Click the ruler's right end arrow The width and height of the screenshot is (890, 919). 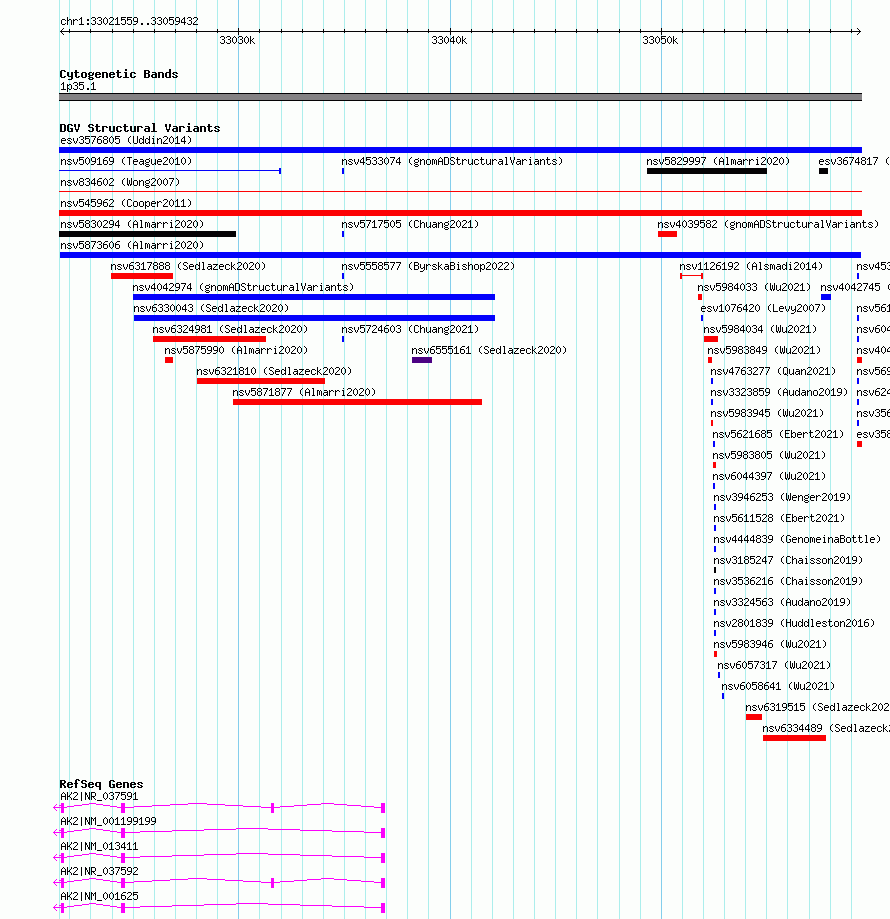858,32
